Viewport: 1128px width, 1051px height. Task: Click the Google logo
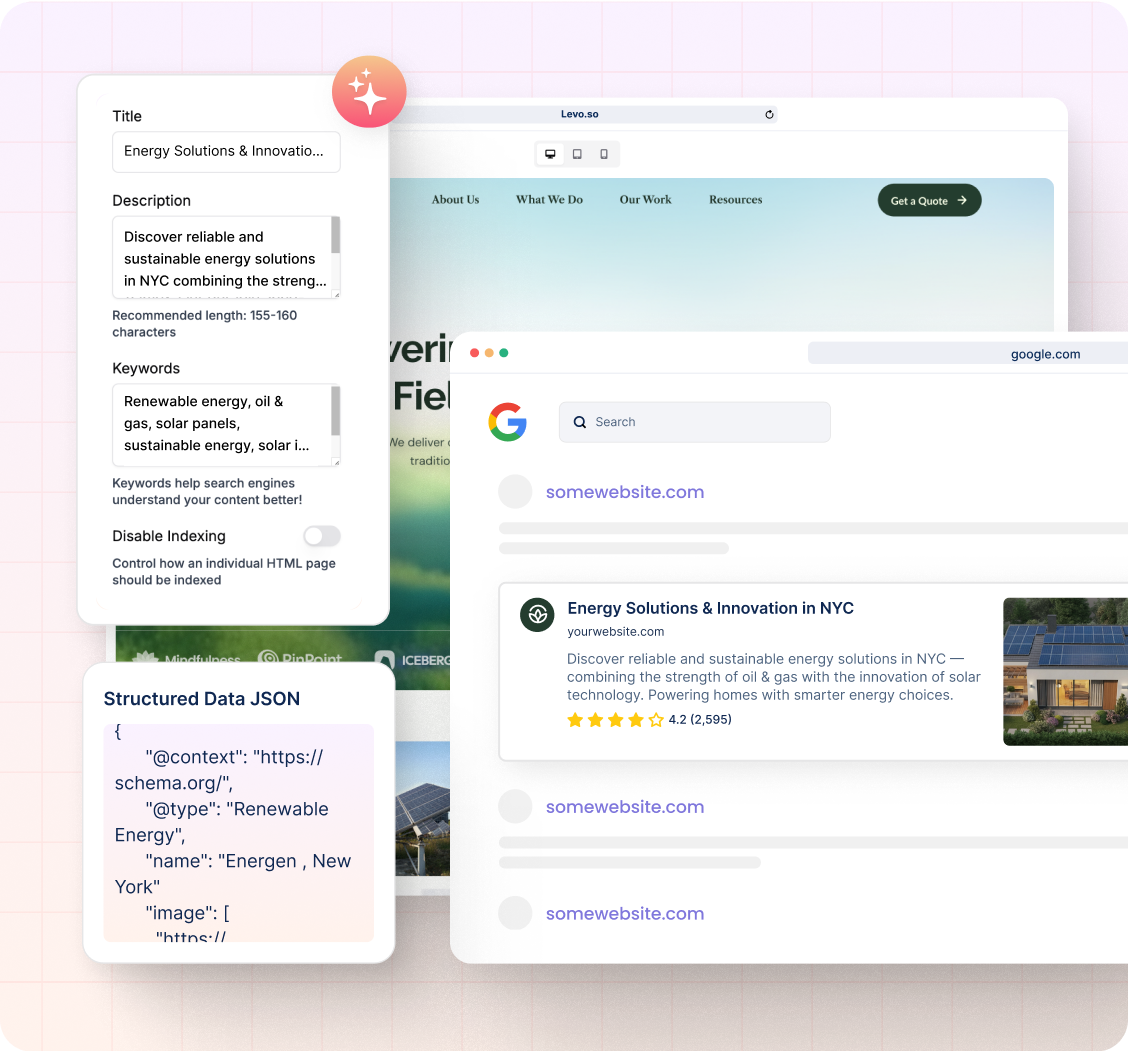click(508, 422)
